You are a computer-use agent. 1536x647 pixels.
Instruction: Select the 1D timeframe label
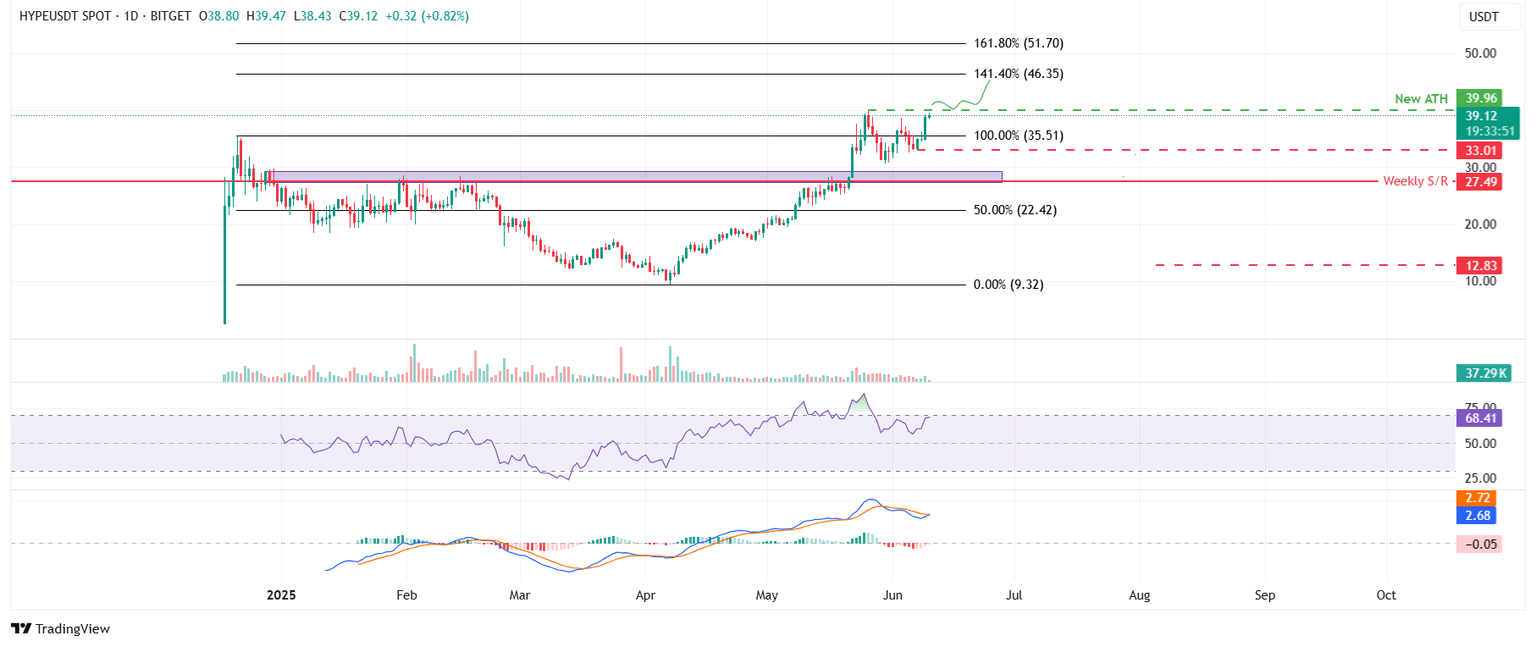[130, 16]
